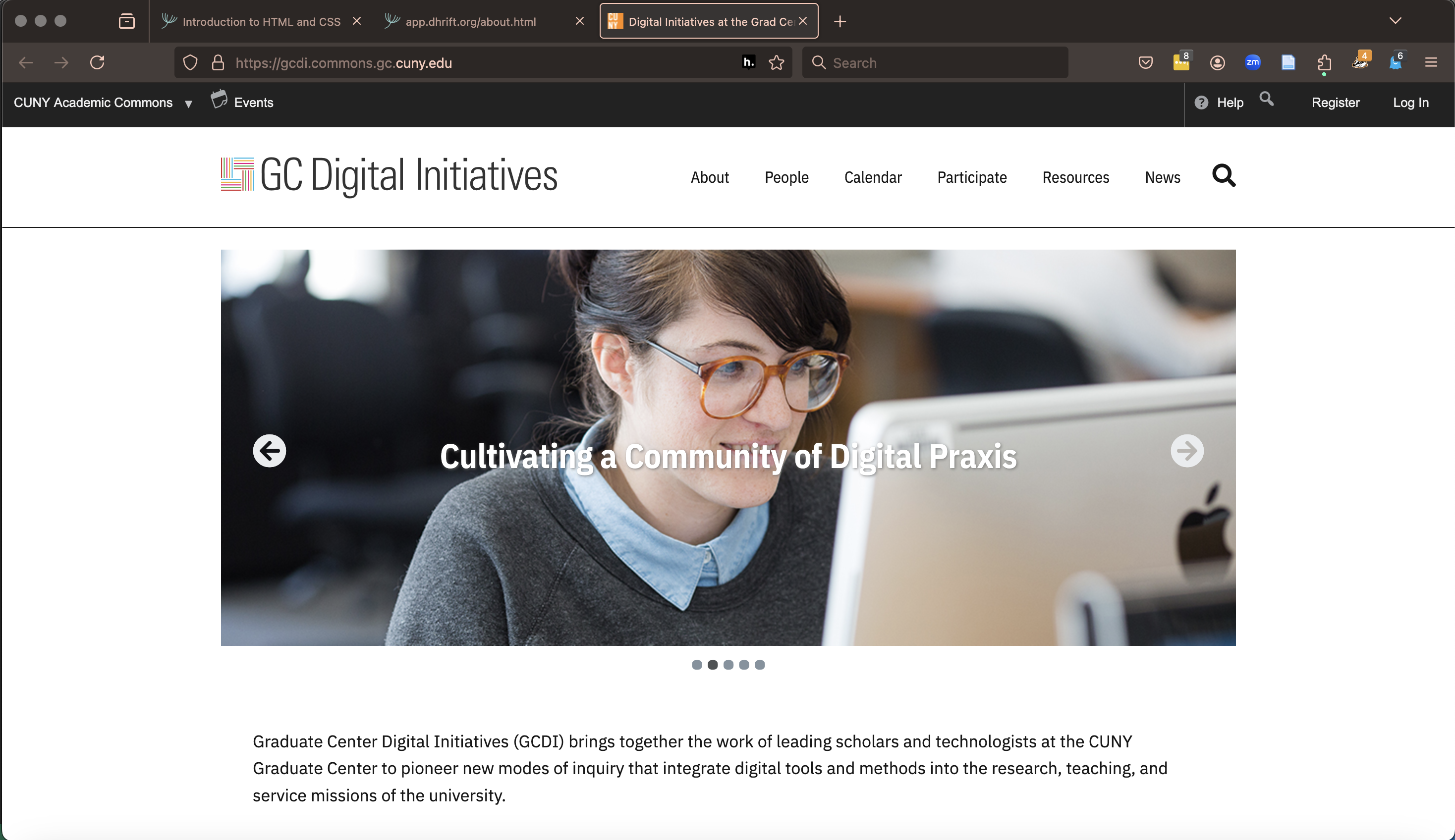1455x840 pixels.
Task: Open the tracking protection shield icon
Action: point(190,63)
